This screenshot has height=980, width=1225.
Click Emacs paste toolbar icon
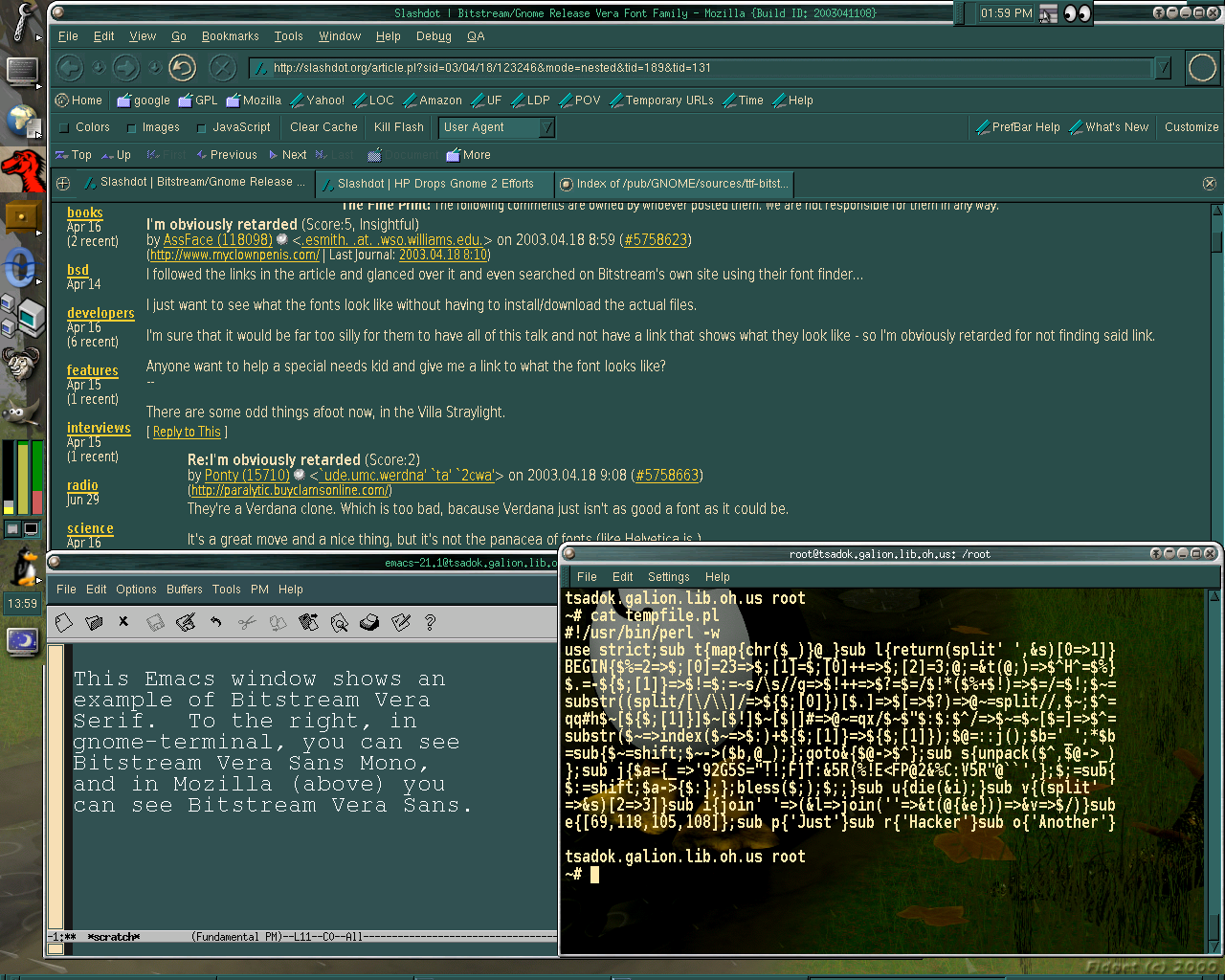(308, 623)
